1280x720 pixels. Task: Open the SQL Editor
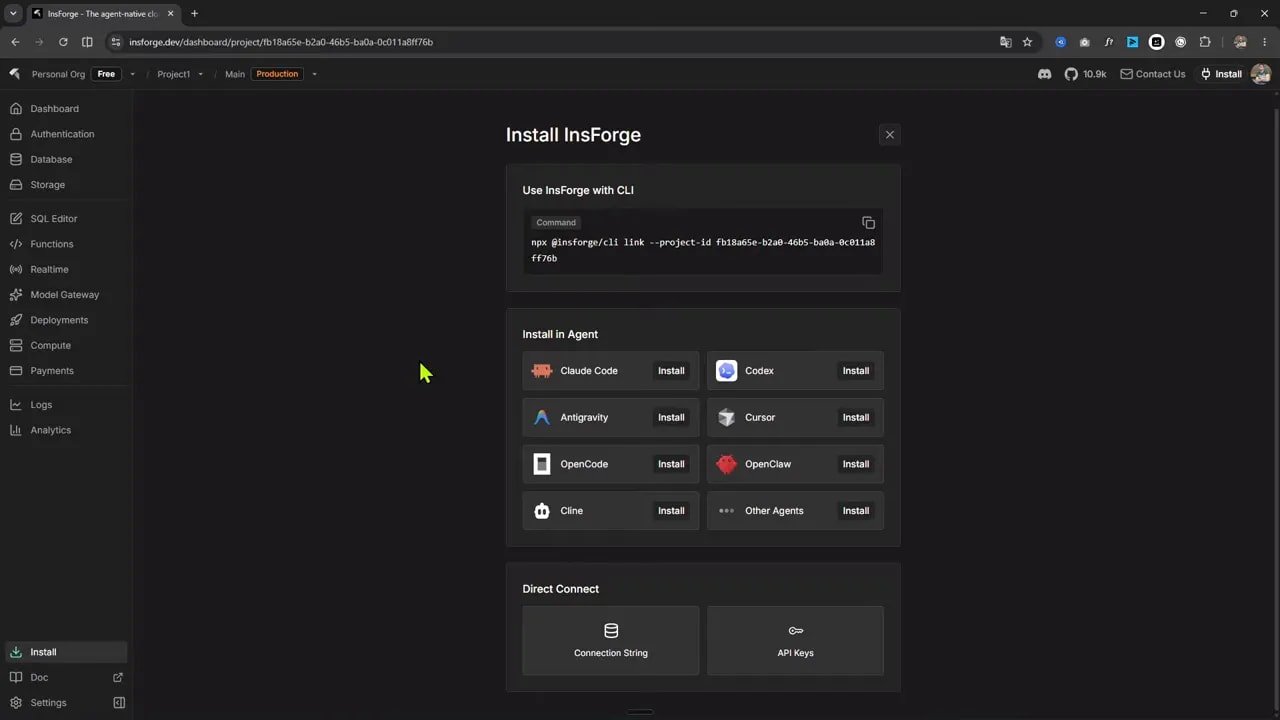pos(66,218)
